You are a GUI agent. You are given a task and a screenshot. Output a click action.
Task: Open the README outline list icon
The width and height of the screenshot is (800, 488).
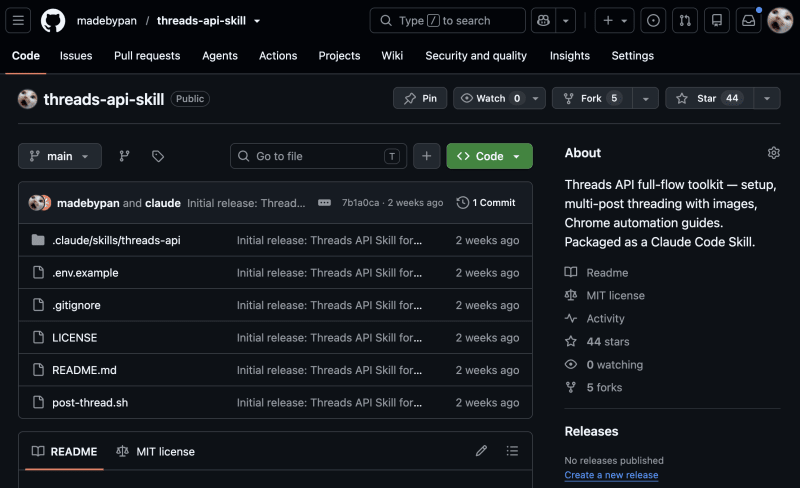point(512,451)
